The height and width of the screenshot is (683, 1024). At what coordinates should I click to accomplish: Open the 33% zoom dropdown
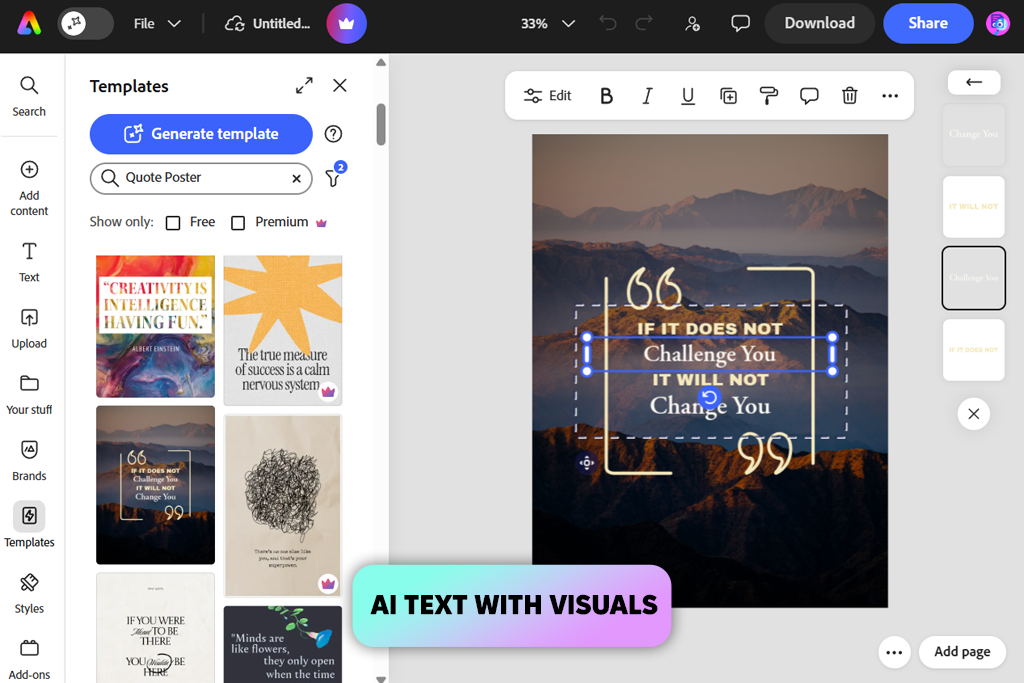[547, 24]
